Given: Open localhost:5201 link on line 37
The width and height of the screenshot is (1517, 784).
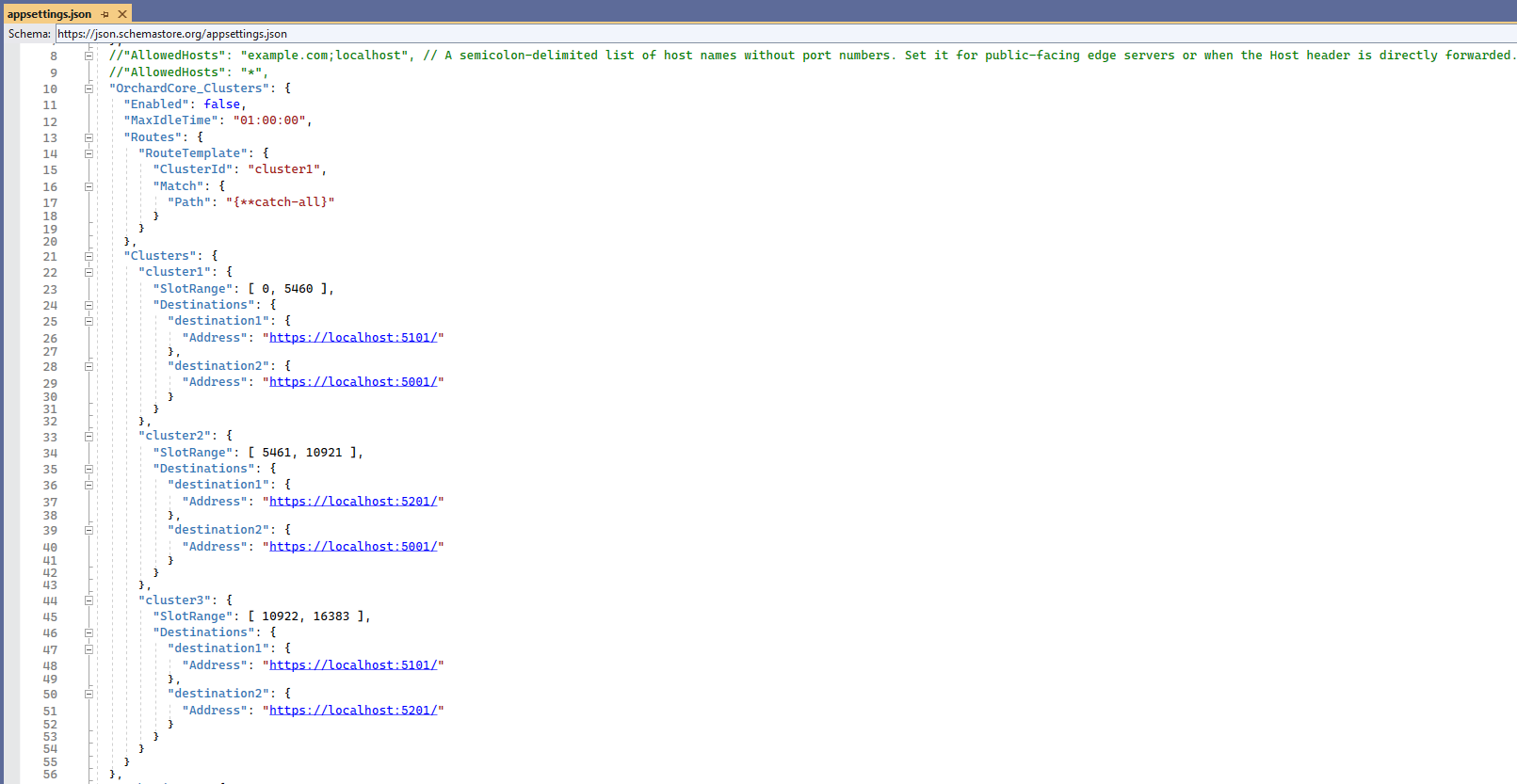Looking at the screenshot, I should tap(353, 502).
